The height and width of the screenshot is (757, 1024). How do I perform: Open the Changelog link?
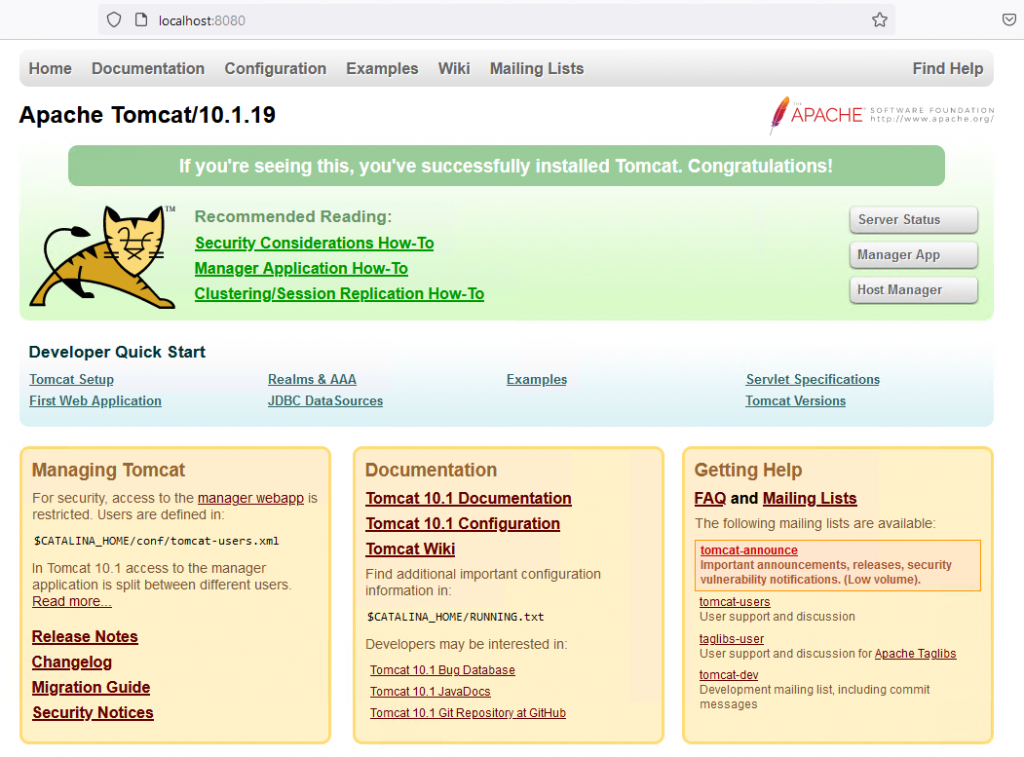(72, 662)
